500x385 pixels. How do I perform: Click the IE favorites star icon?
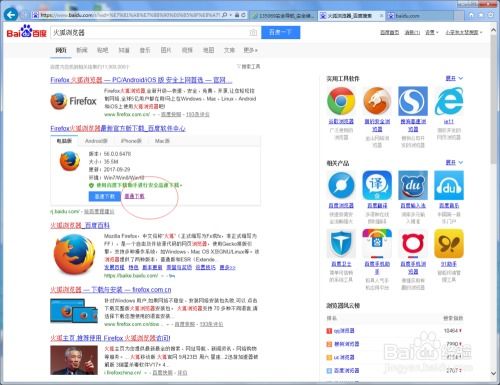click(481, 15)
